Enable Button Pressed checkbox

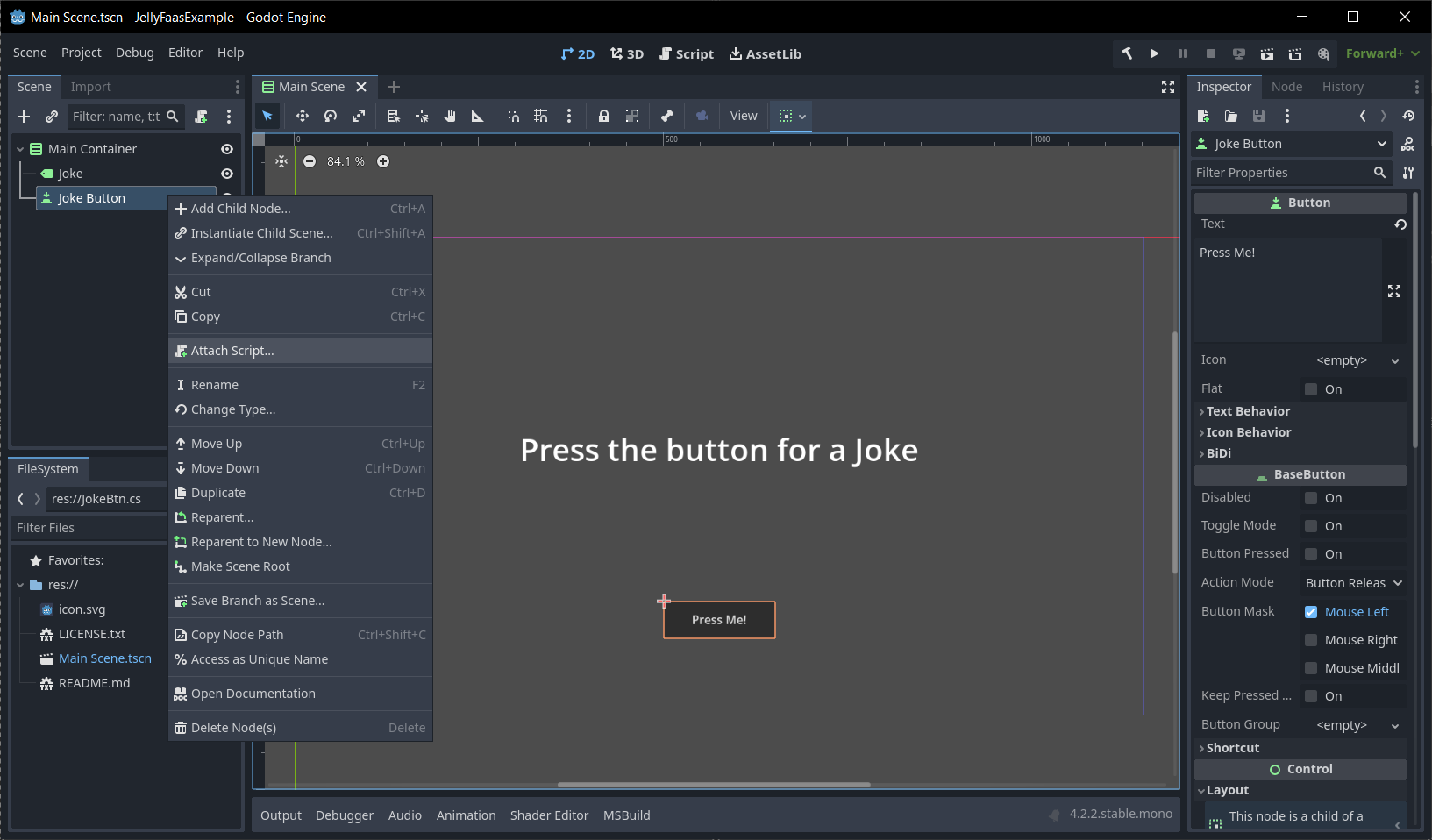tap(1311, 554)
